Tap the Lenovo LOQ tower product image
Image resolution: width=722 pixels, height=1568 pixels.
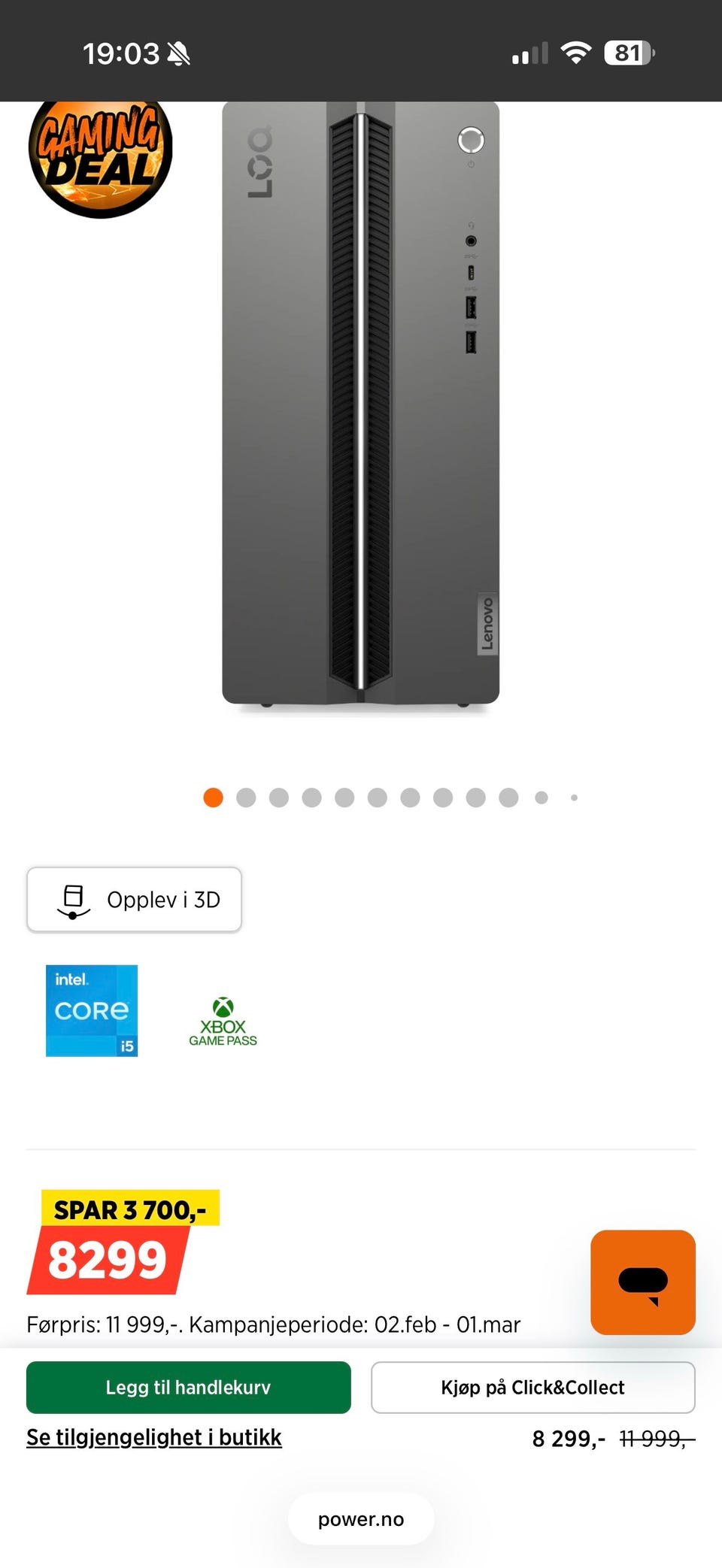click(x=361, y=404)
